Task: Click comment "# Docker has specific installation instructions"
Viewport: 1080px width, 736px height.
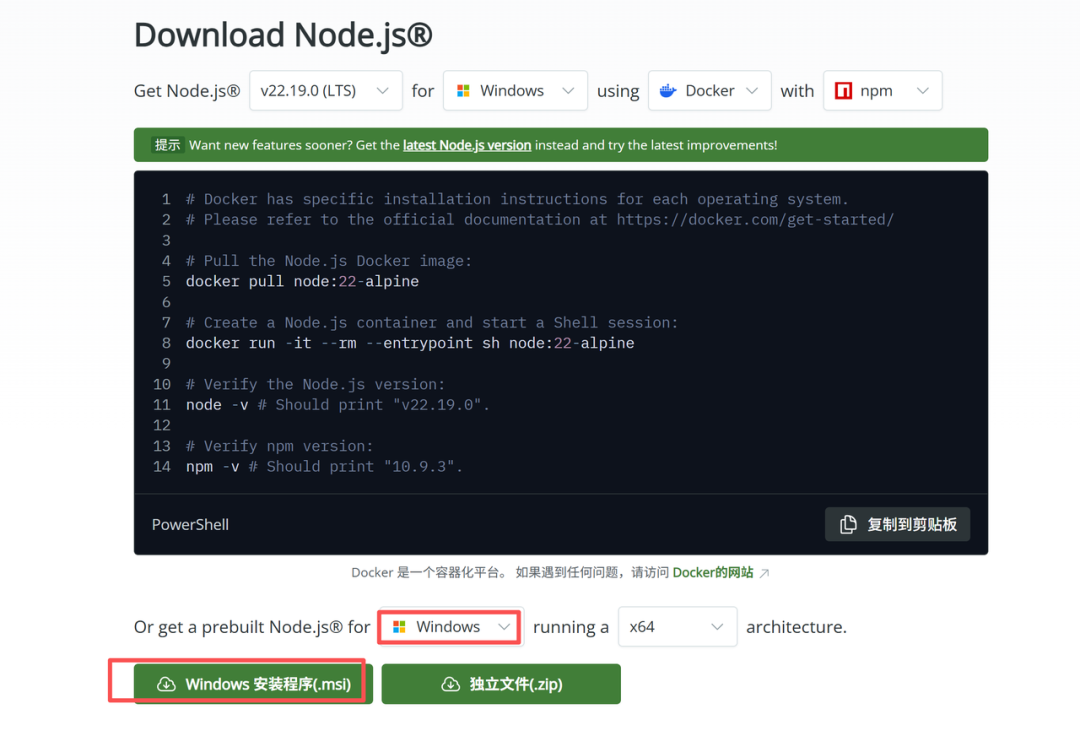Action: [x=517, y=199]
